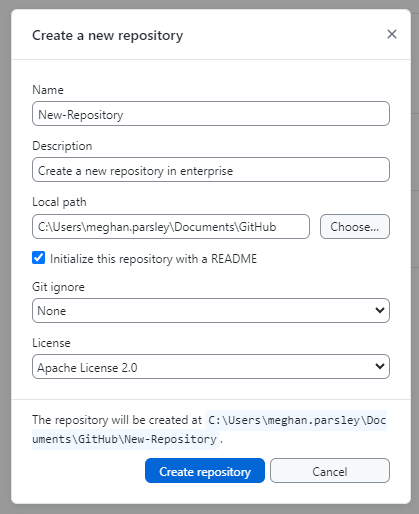Image resolution: width=419 pixels, height=514 pixels.
Task: Toggle the Initialize with README checkbox
Action: pyautogui.click(x=39, y=258)
